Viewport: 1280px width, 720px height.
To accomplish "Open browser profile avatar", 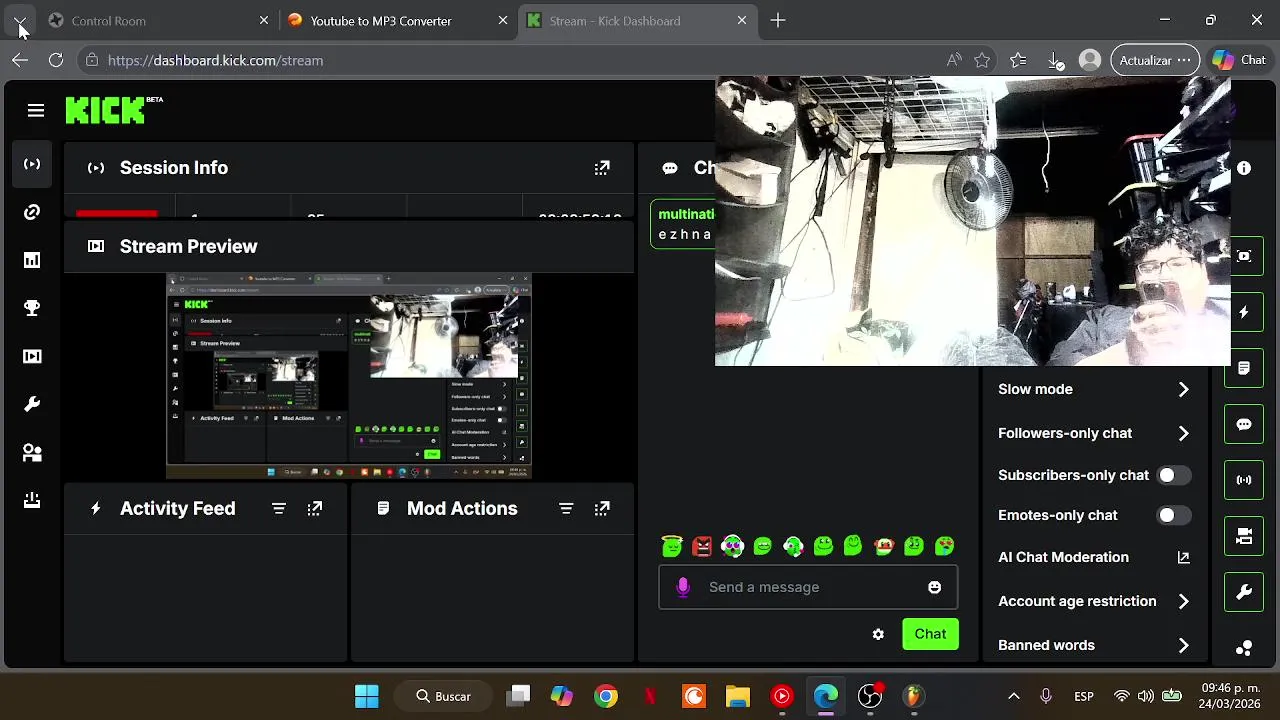I will [1090, 60].
